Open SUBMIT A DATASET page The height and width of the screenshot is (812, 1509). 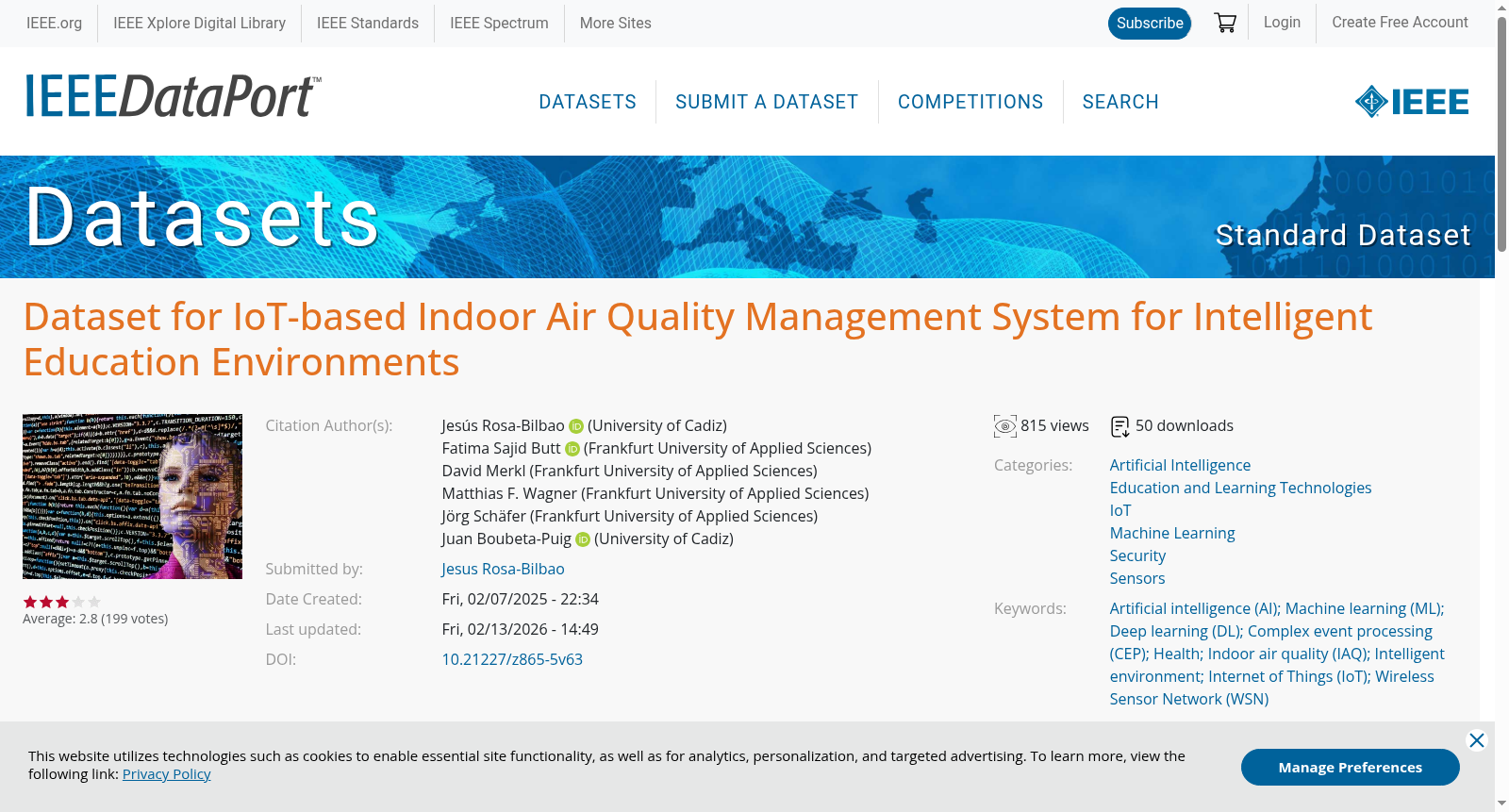(767, 102)
